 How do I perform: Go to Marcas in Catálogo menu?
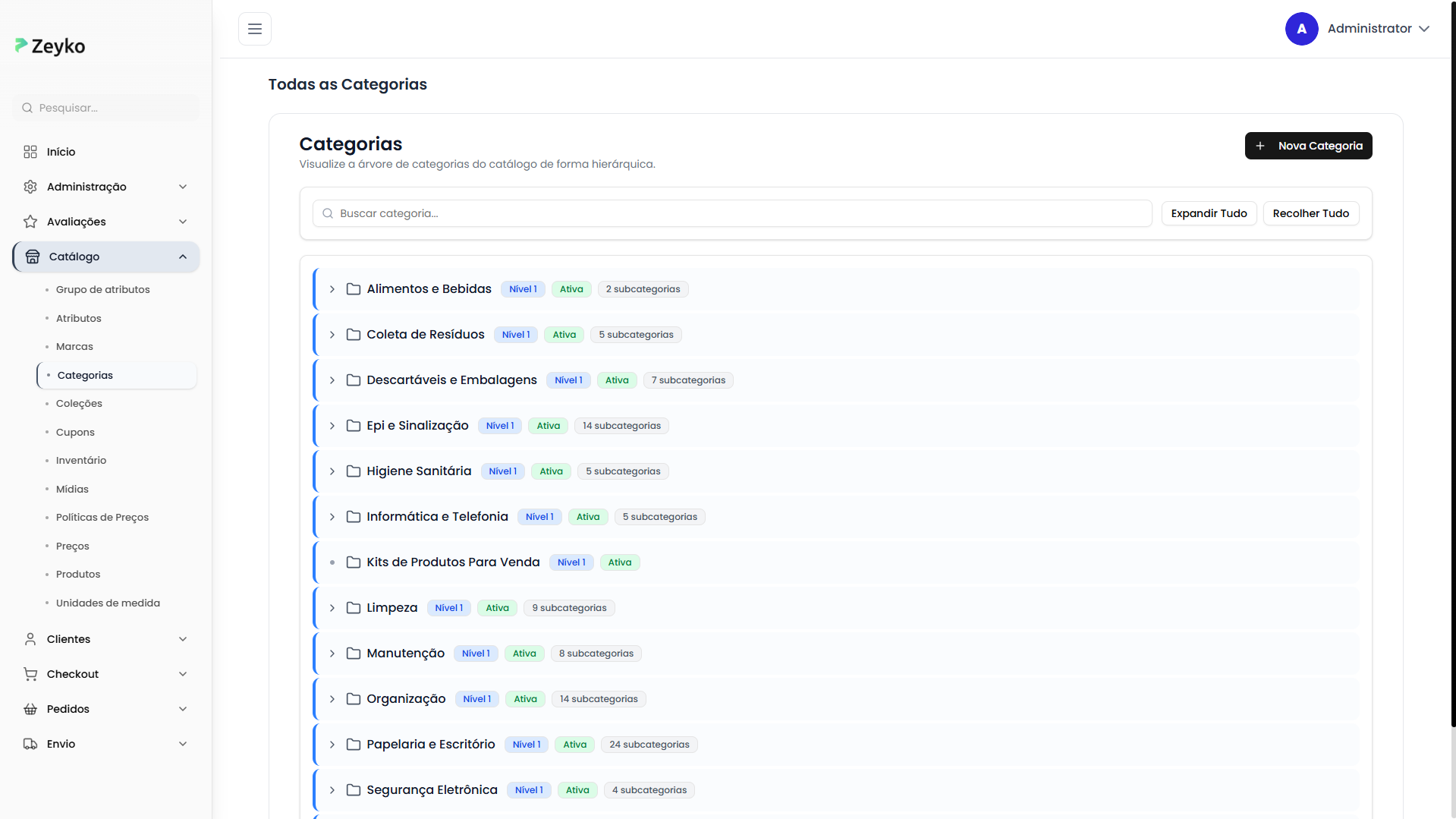click(74, 347)
